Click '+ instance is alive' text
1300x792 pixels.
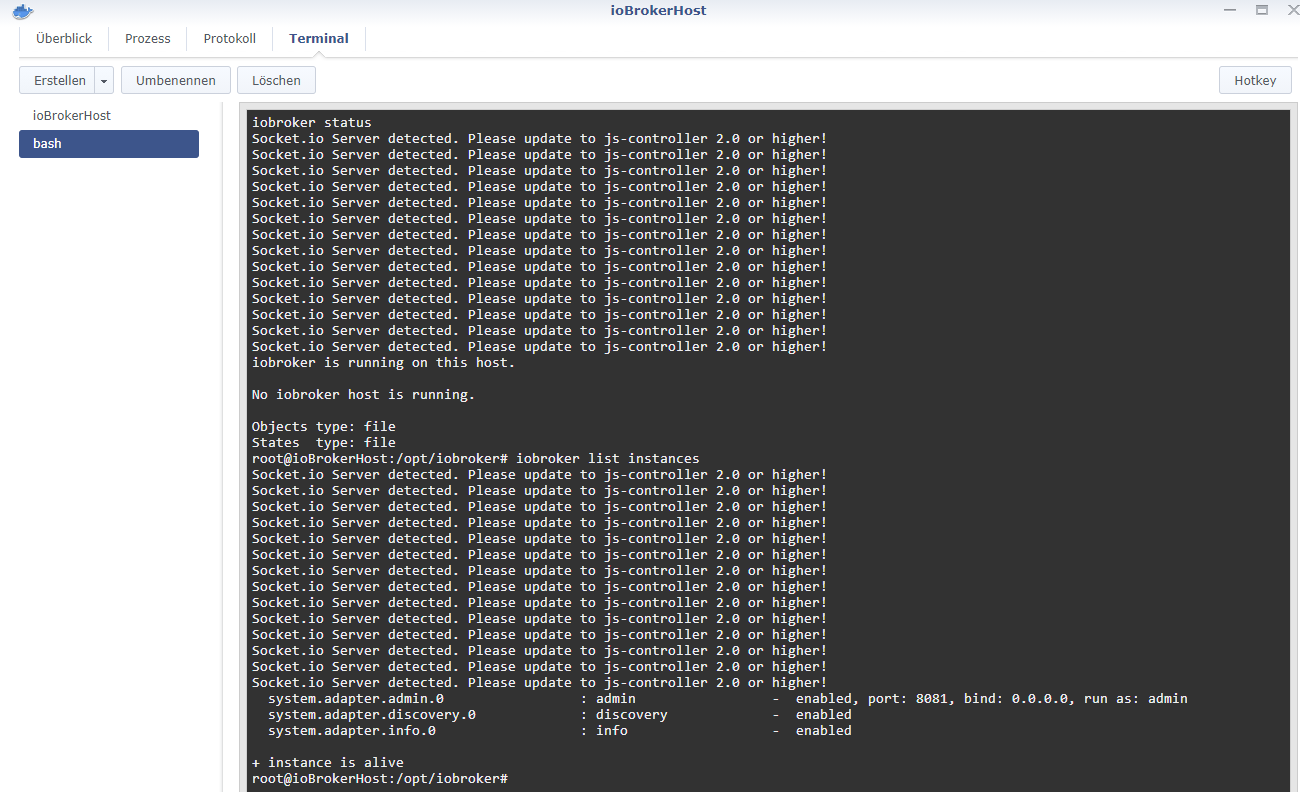click(327, 763)
